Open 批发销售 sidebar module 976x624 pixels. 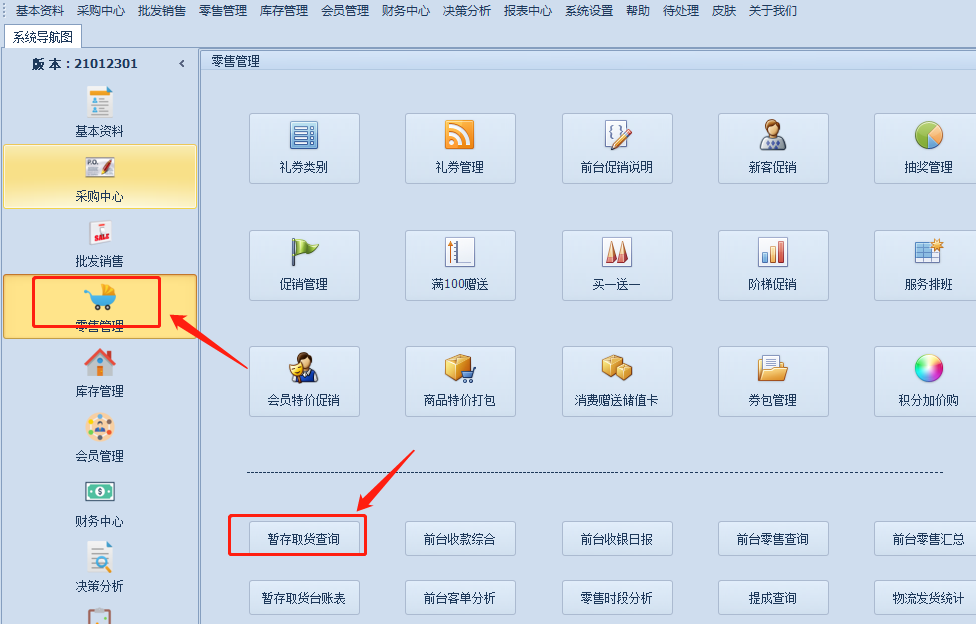tap(100, 243)
